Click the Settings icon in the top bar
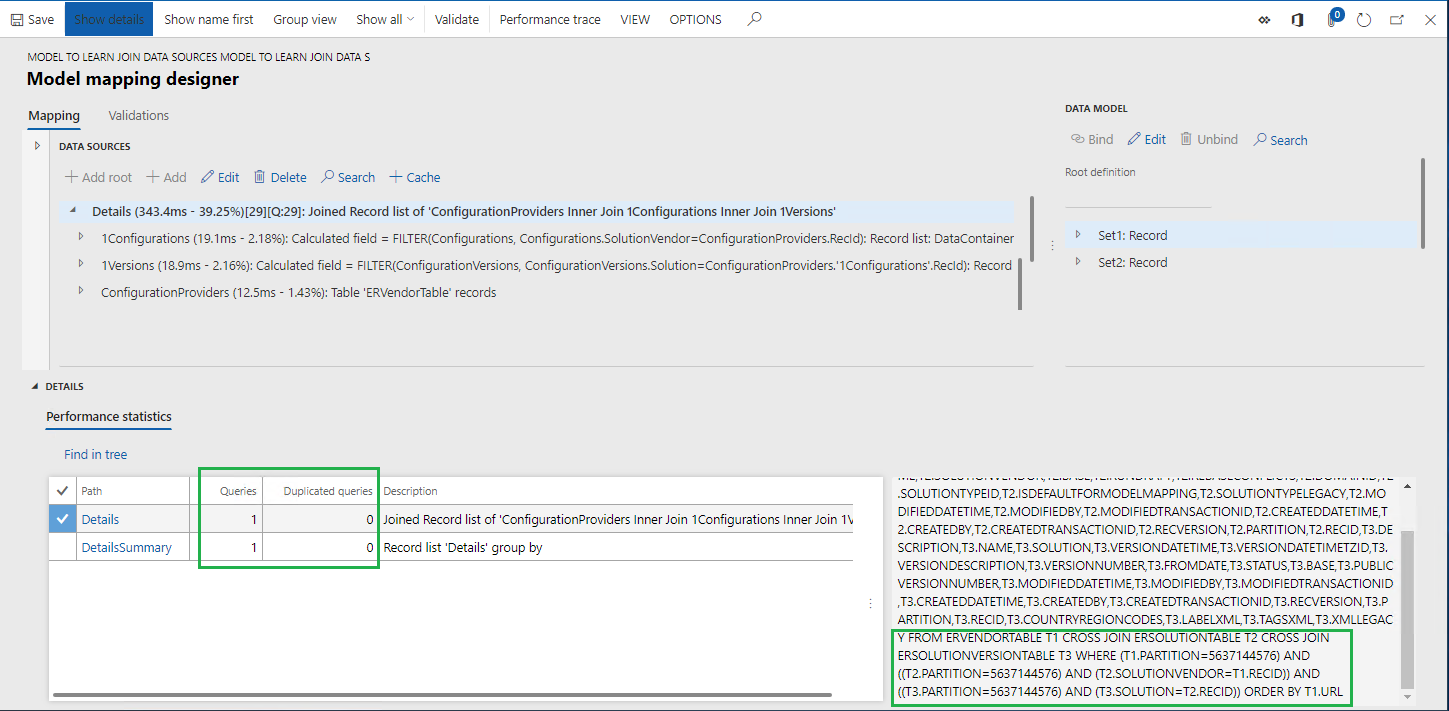 pos(1263,19)
